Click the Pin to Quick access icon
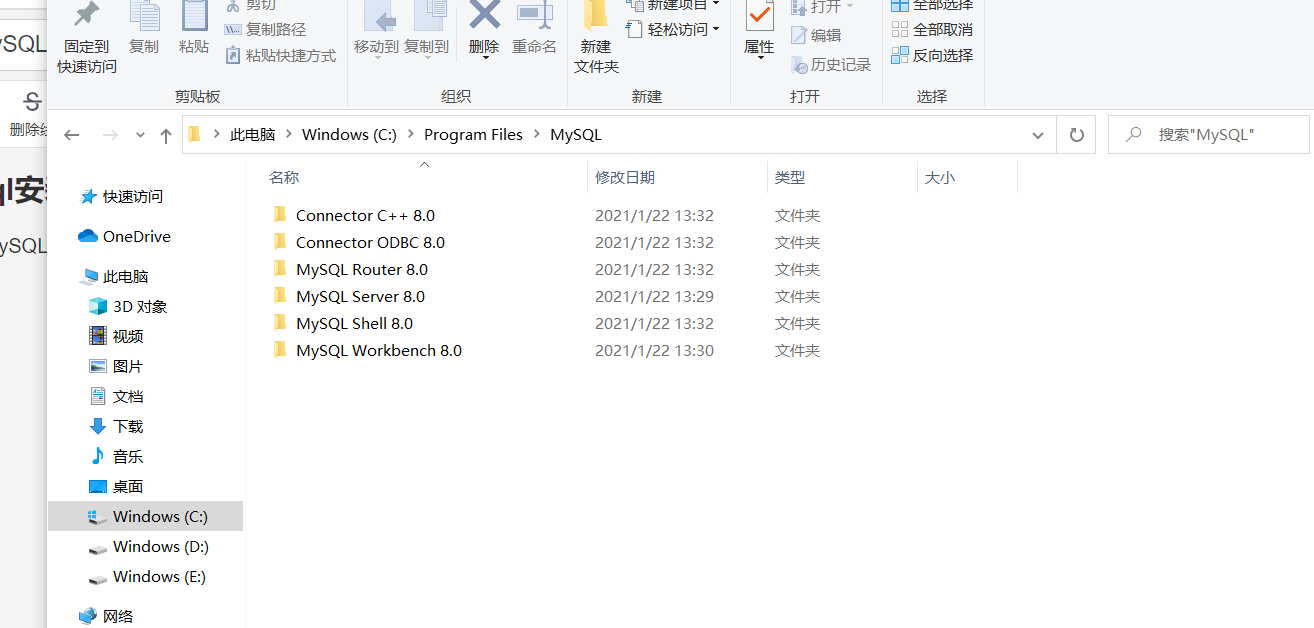 (x=85, y=35)
